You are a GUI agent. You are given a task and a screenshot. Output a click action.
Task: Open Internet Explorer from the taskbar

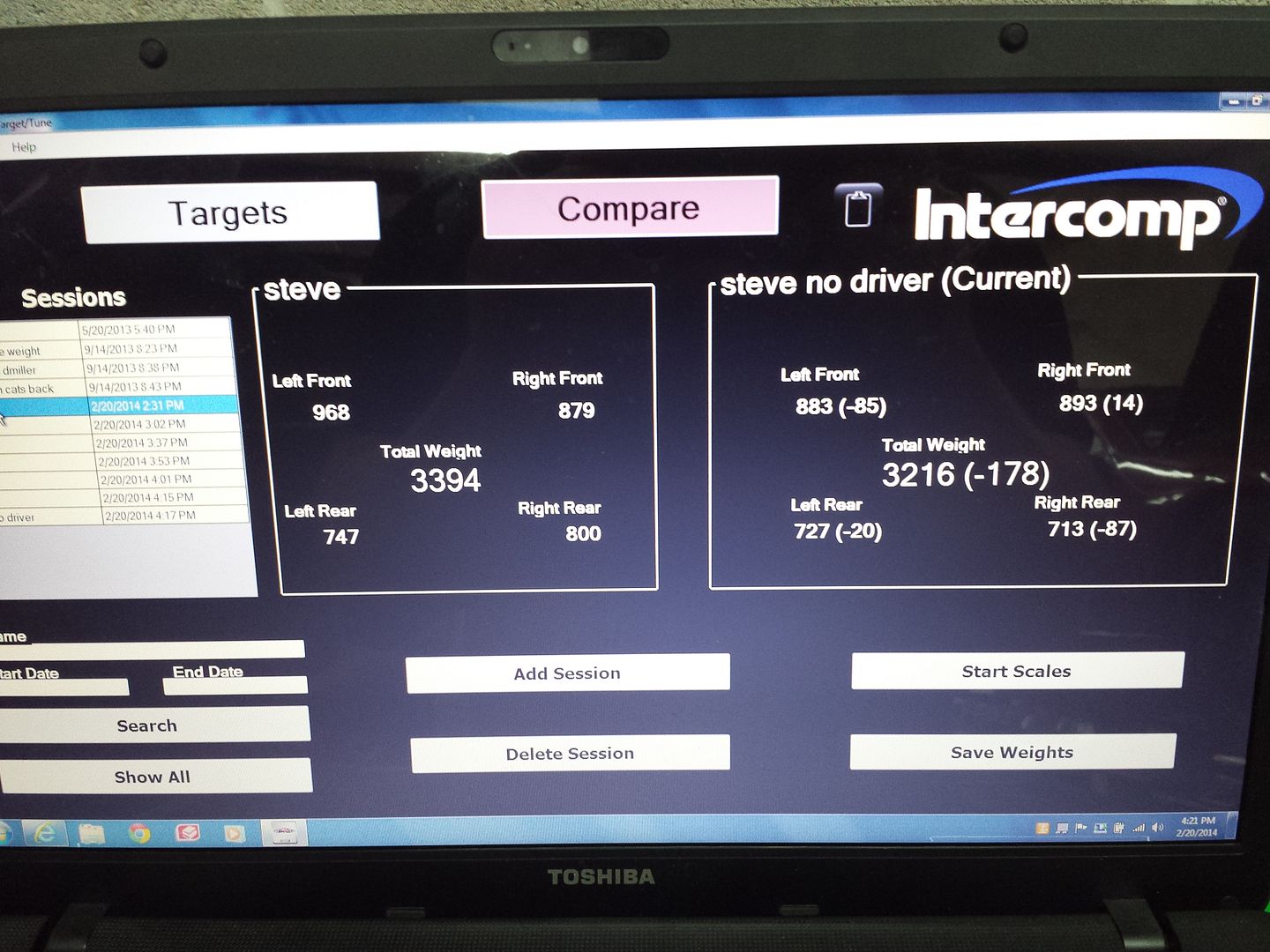45,833
